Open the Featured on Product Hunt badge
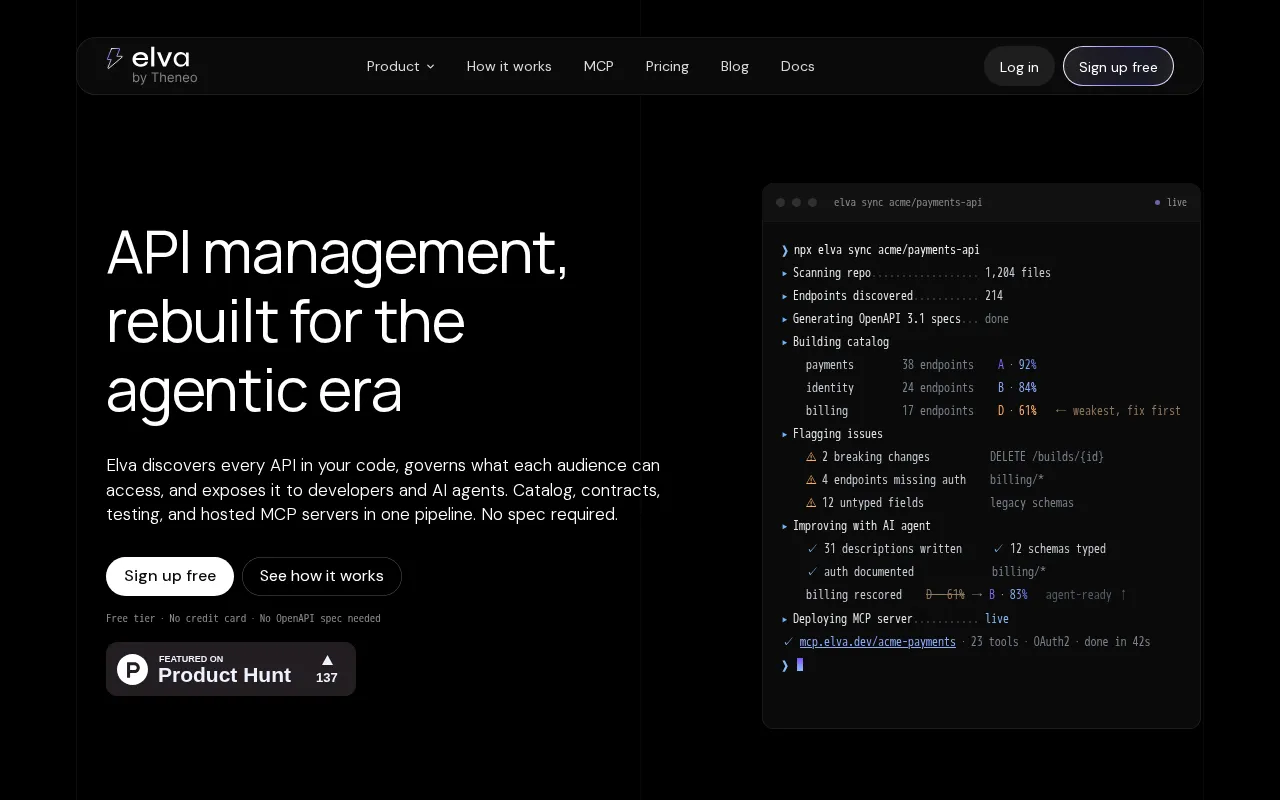Viewport: 1280px width, 800px height. (231, 669)
